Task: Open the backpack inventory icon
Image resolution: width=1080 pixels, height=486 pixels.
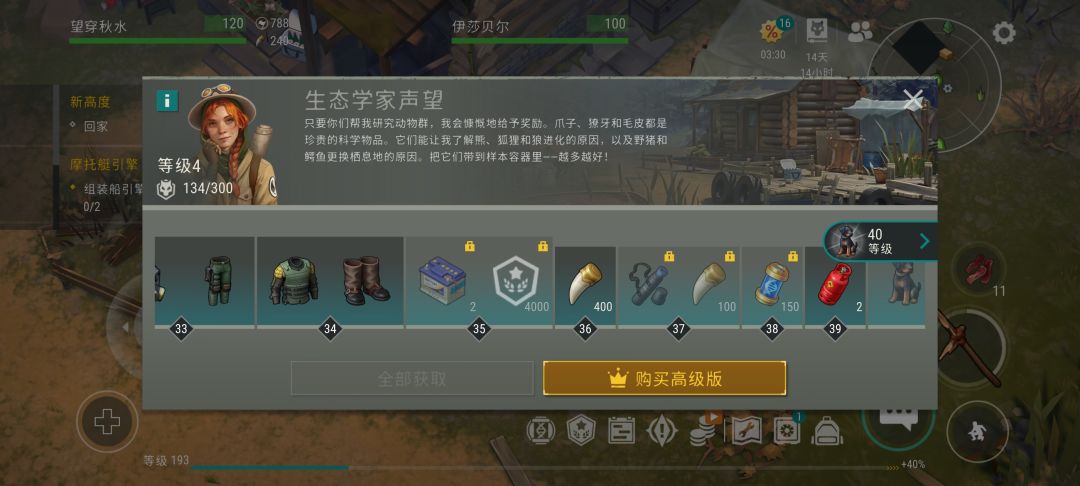Action: (x=827, y=430)
